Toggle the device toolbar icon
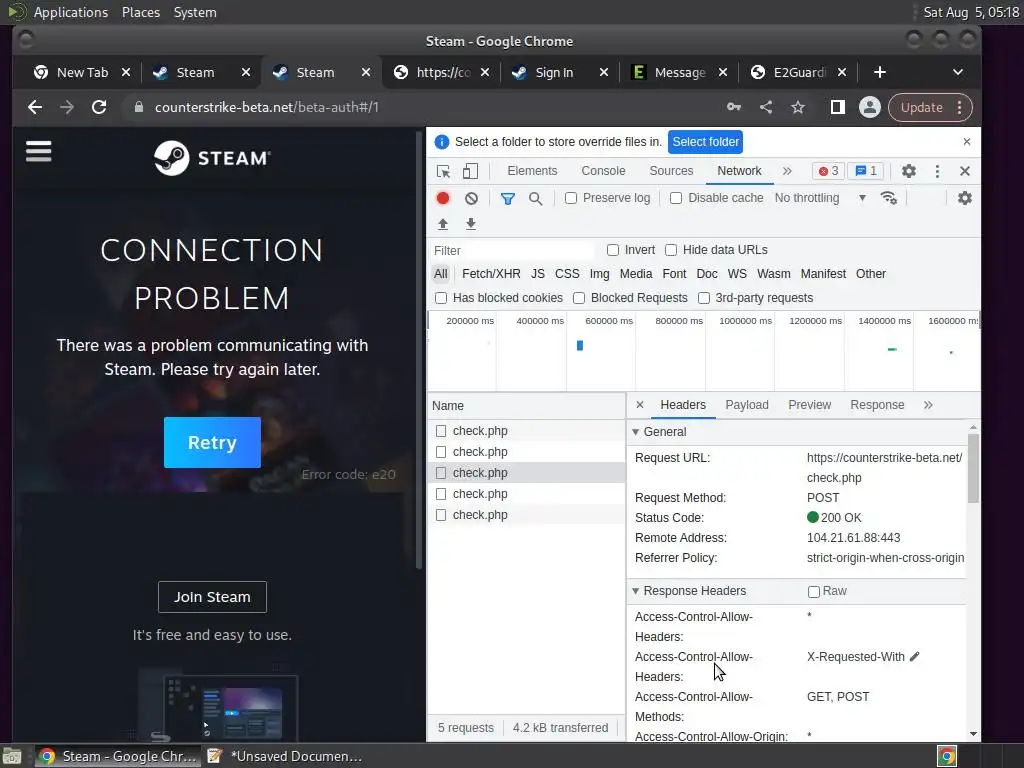The height and width of the screenshot is (768, 1024). [470, 171]
